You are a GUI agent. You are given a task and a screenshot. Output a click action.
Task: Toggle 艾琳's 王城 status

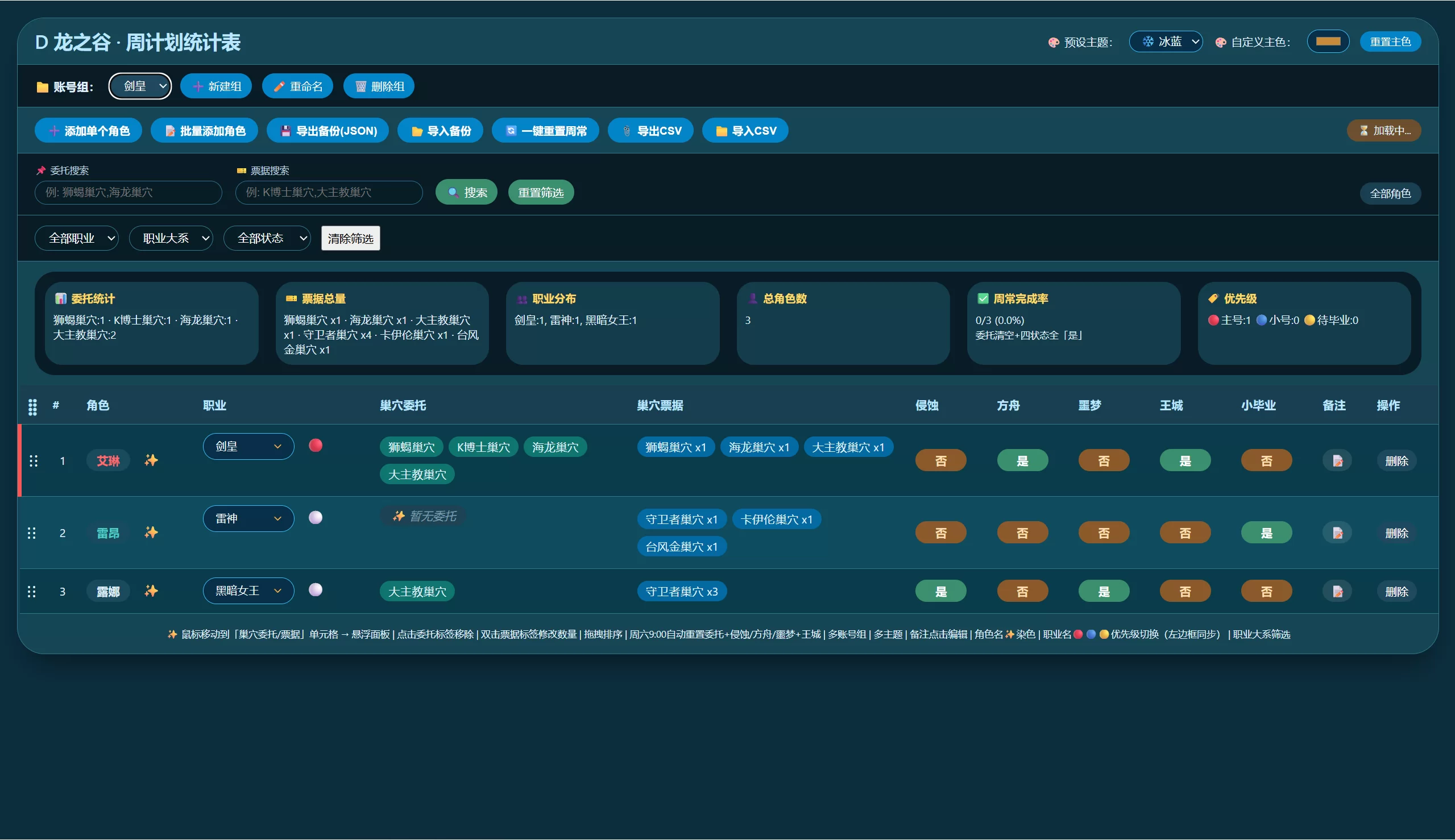tap(1185, 461)
